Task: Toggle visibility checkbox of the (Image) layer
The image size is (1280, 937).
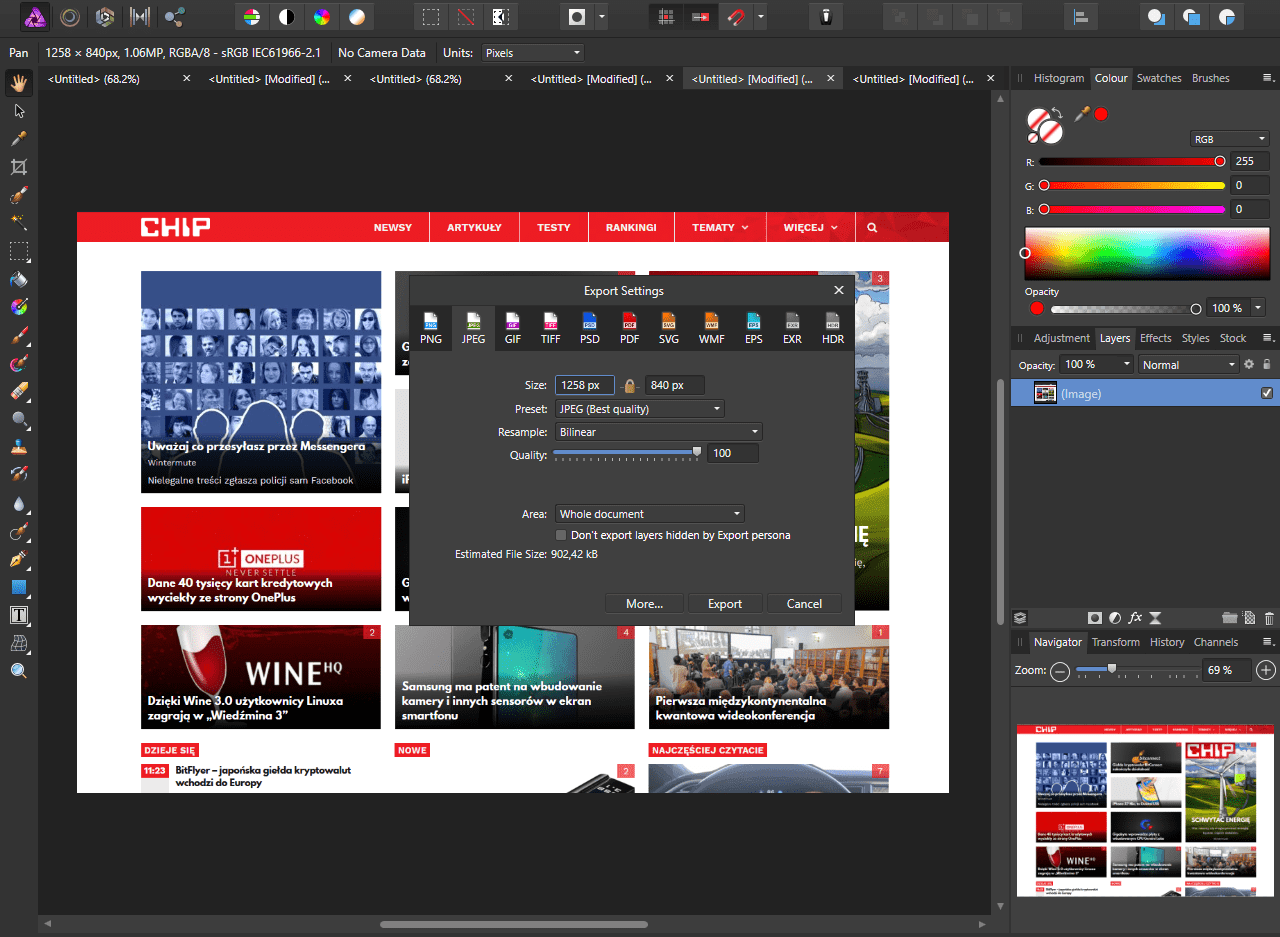Action: (1267, 394)
